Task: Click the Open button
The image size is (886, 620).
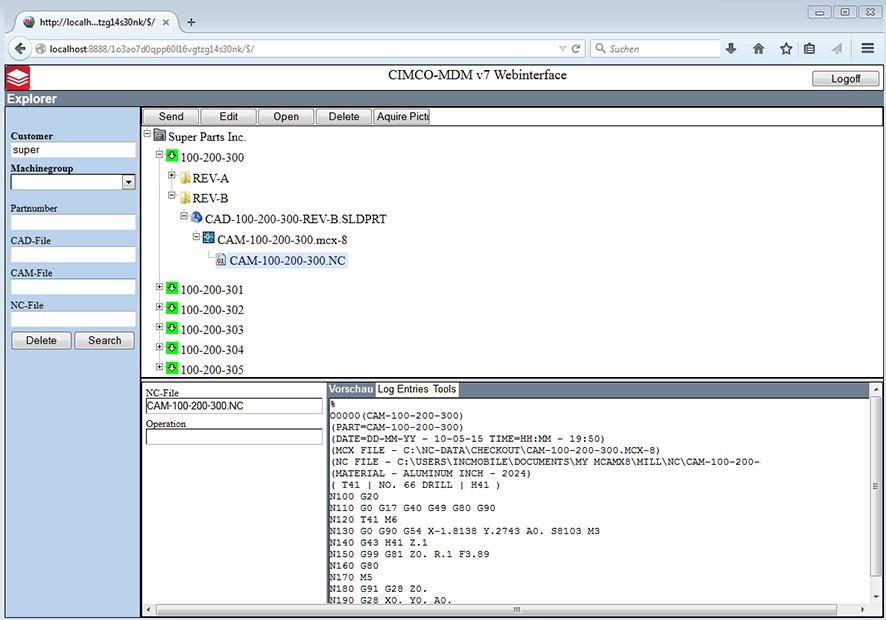Action: click(x=286, y=116)
